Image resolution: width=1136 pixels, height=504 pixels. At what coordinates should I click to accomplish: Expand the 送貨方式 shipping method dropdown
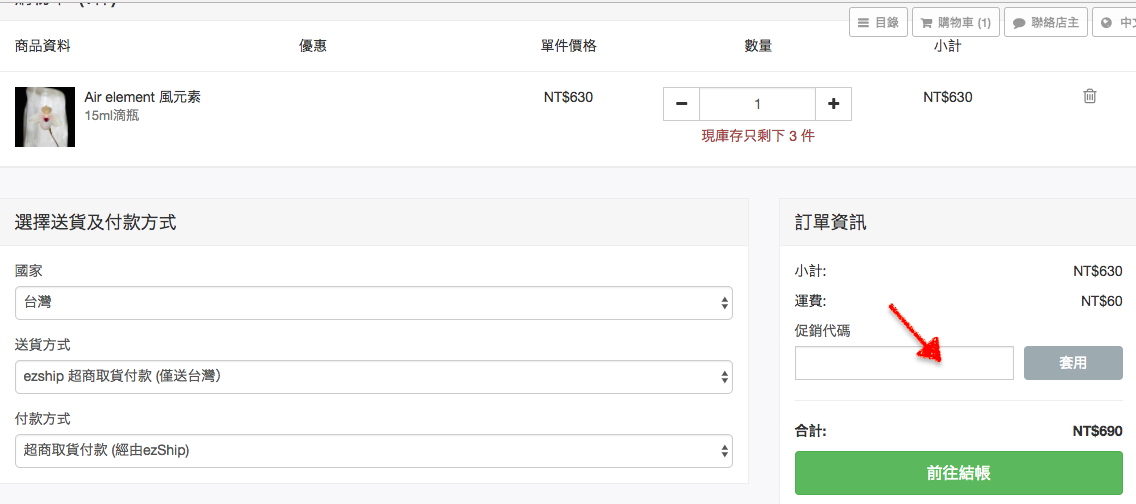pos(373,377)
